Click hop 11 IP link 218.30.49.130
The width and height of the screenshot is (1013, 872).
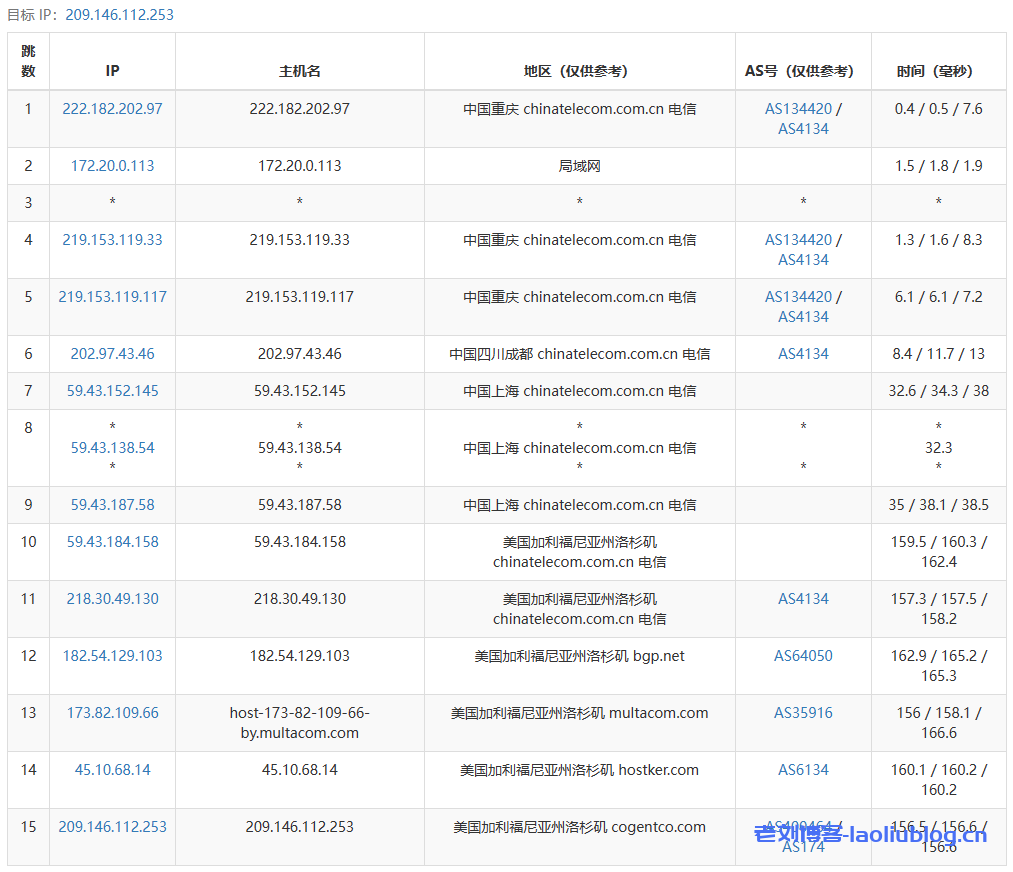pos(112,599)
